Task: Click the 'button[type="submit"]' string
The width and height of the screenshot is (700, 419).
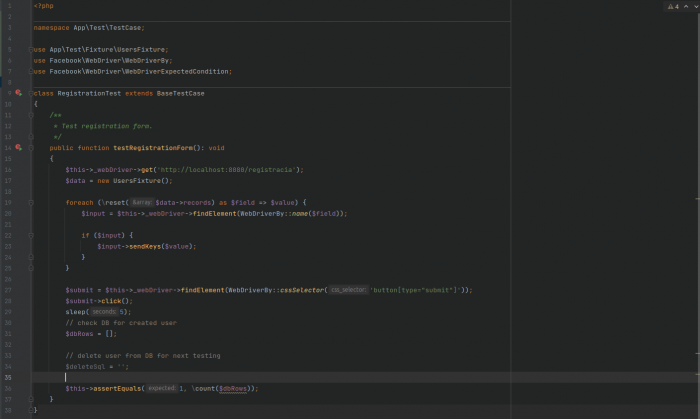Action: 415,290
